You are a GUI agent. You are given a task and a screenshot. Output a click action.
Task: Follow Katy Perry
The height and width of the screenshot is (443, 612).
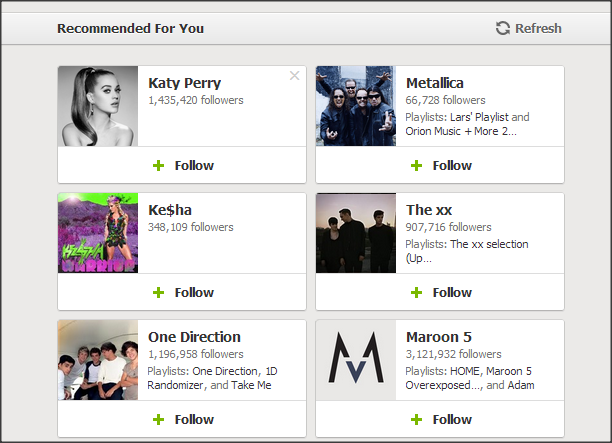pyautogui.click(x=183, y=165)
